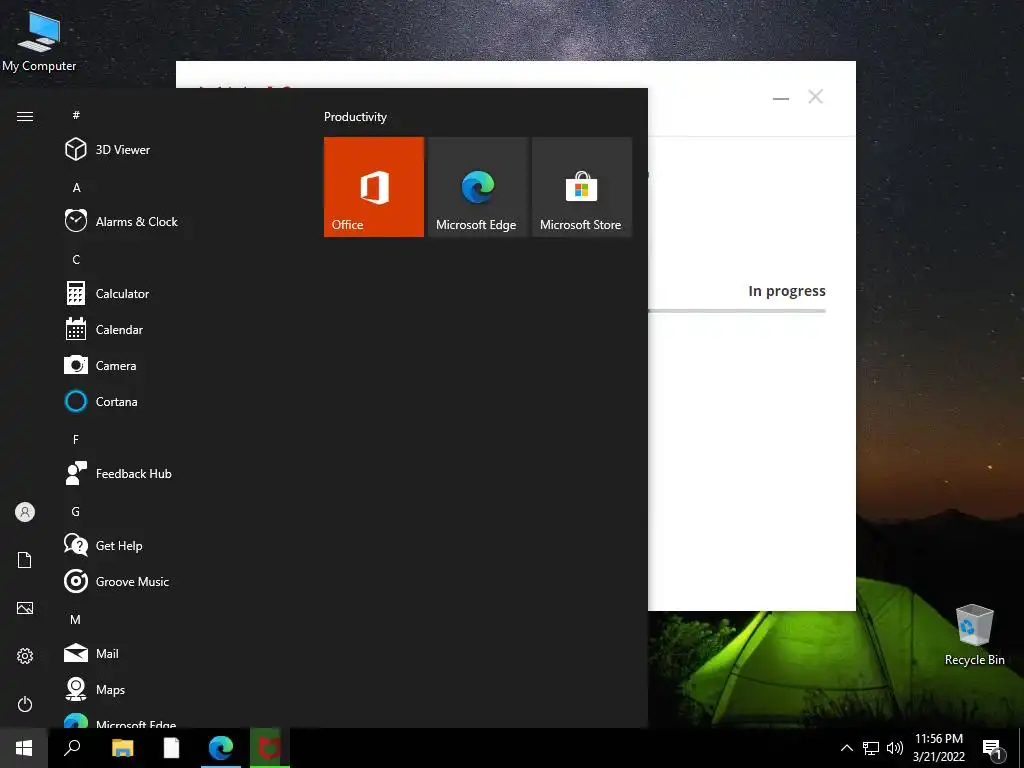Click the letter G group header
Viewport: 1024px width, 768px height.
coord(76,511)
